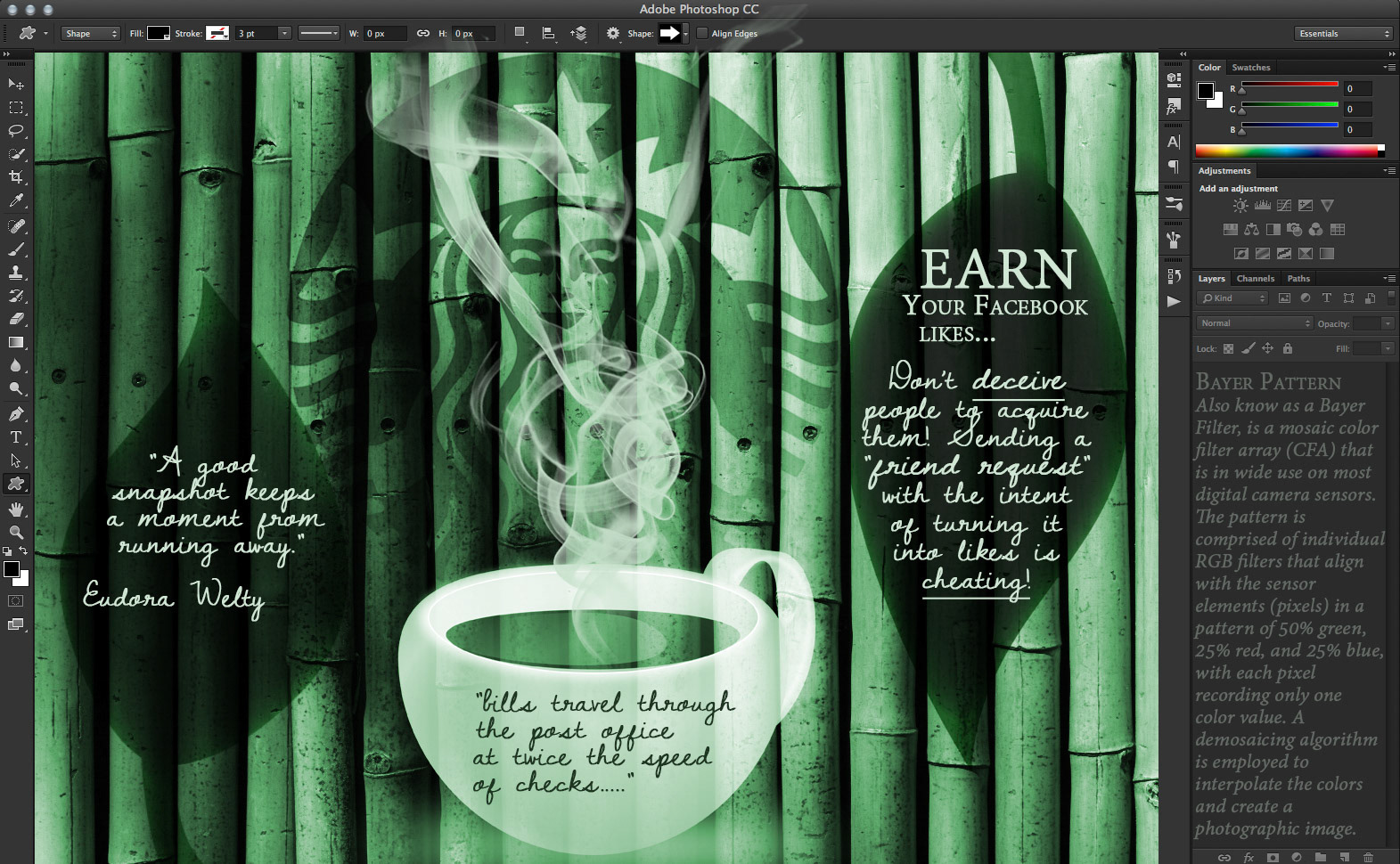
Task: Add a Color Balance adjustment
Action: coord(1252,230)
